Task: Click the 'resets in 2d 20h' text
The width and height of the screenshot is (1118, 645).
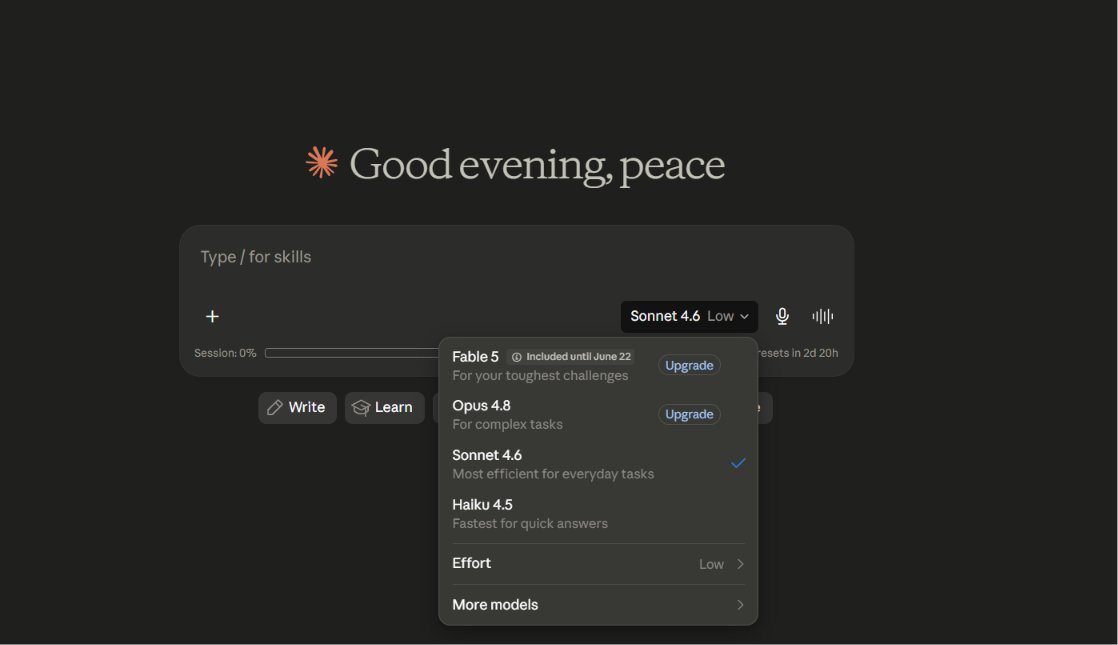Action: click(797, 354)
